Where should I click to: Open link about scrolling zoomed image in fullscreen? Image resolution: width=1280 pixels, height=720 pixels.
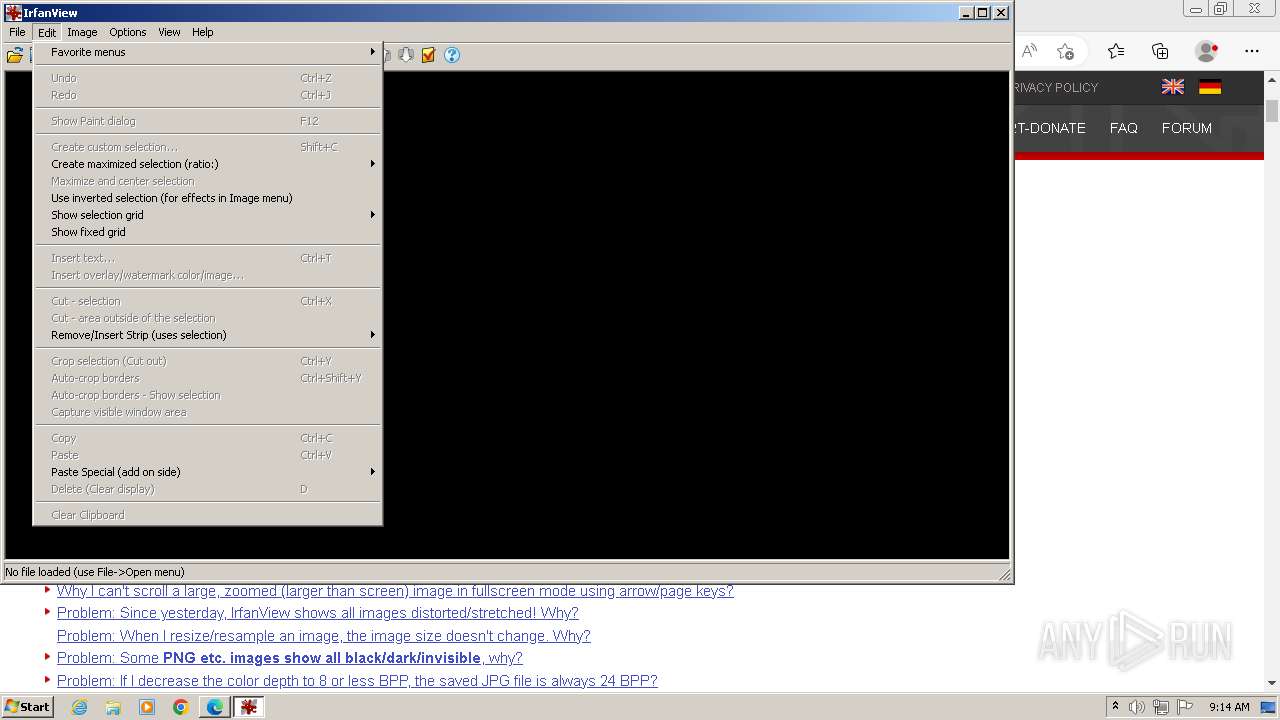coord(395,591)
